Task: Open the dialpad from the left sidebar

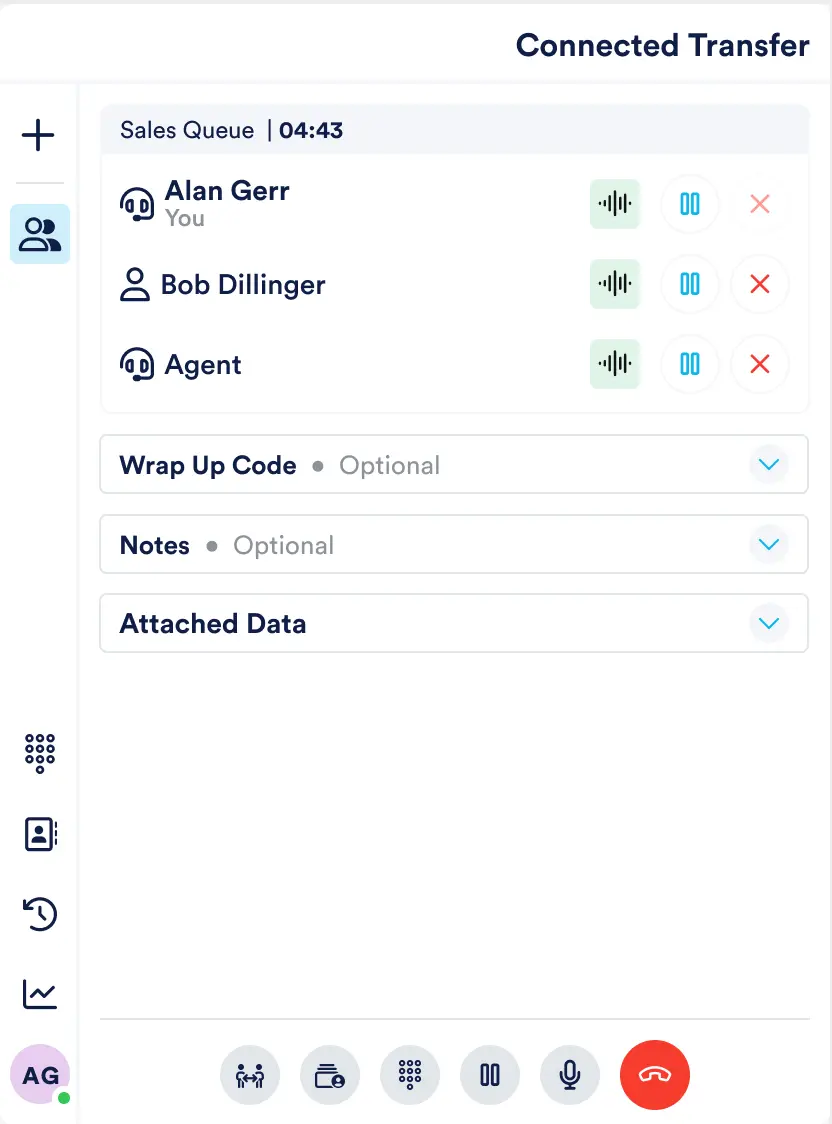Action: click(39, 754)
